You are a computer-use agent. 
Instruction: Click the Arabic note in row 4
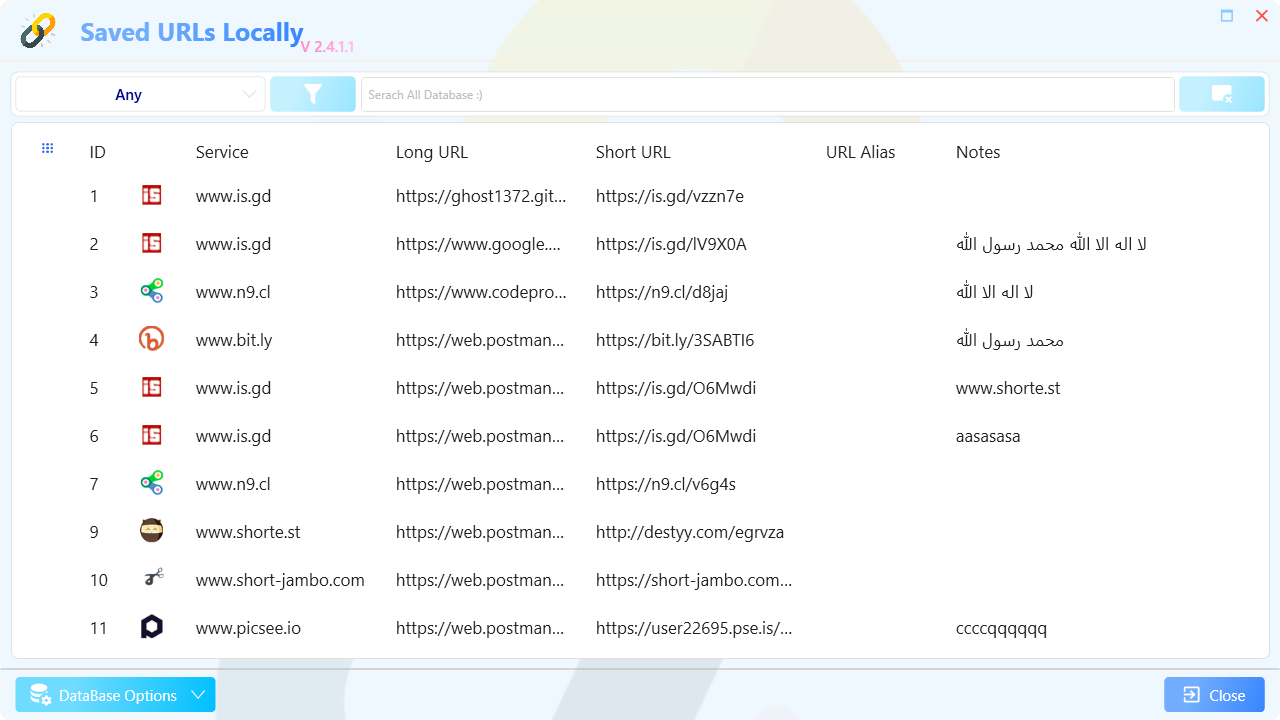[x=1010, y=340]
